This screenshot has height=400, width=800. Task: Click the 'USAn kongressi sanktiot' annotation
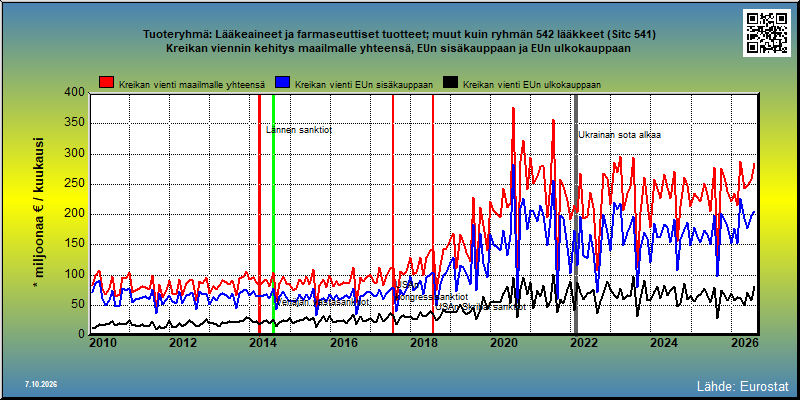pyautogui.click(x=432, y=290)
